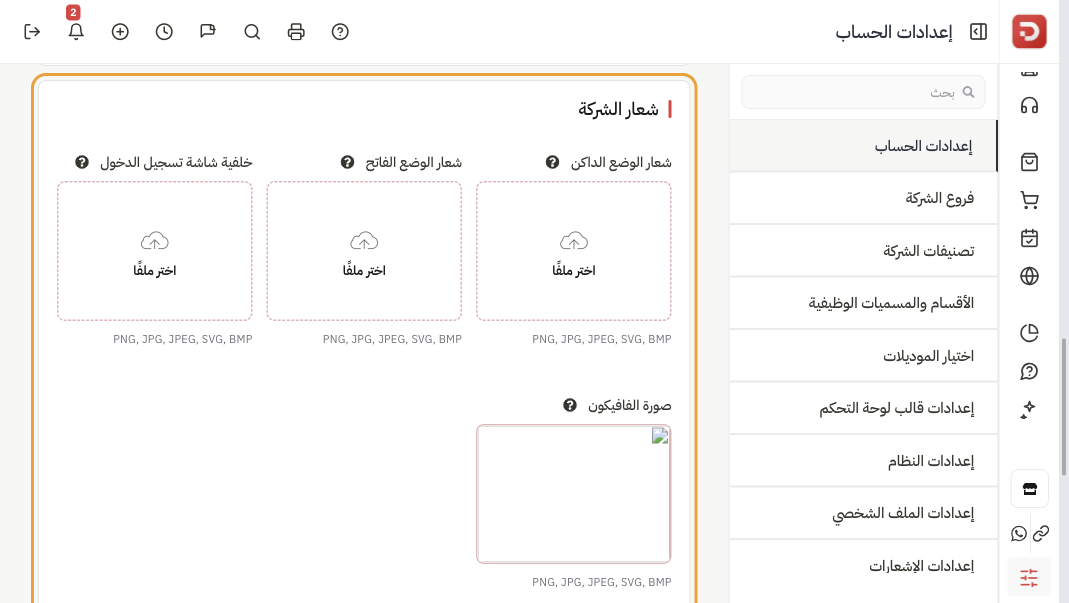Click the printer icon

click(x=296, y=32)
